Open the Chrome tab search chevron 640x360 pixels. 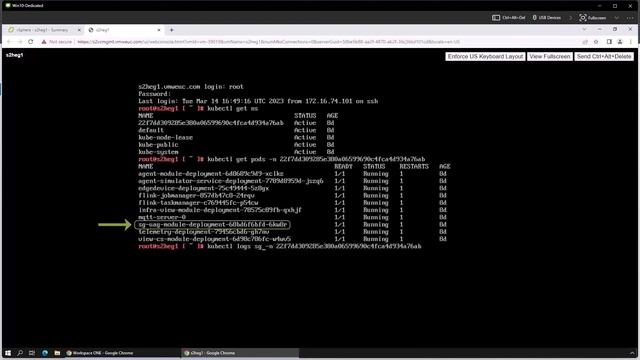coord(584,29)
